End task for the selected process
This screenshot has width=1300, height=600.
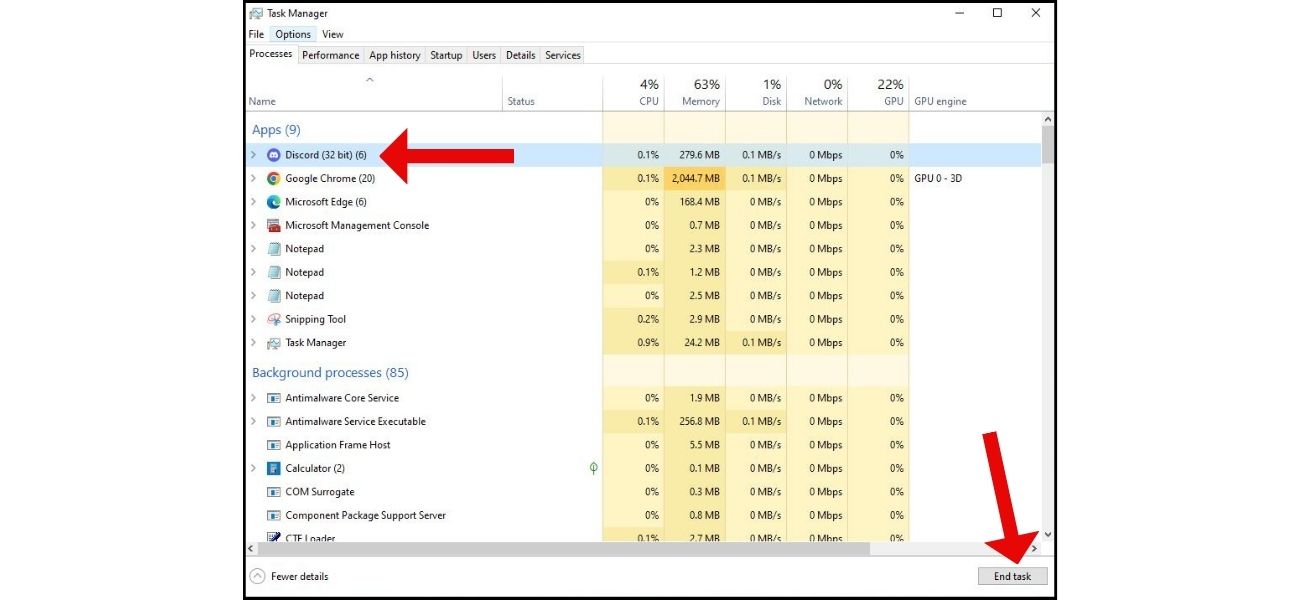1013,576
